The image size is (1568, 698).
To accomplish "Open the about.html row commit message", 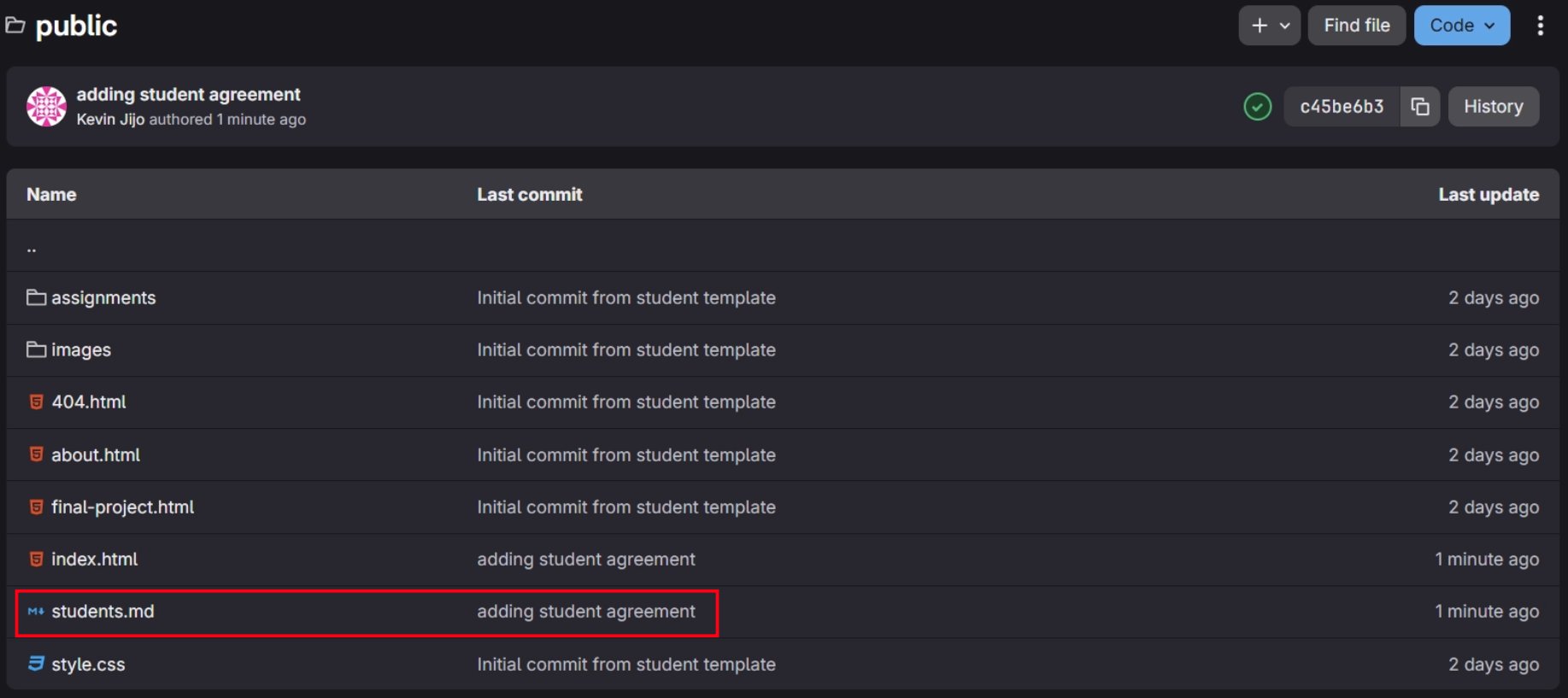I will point(626,455).
